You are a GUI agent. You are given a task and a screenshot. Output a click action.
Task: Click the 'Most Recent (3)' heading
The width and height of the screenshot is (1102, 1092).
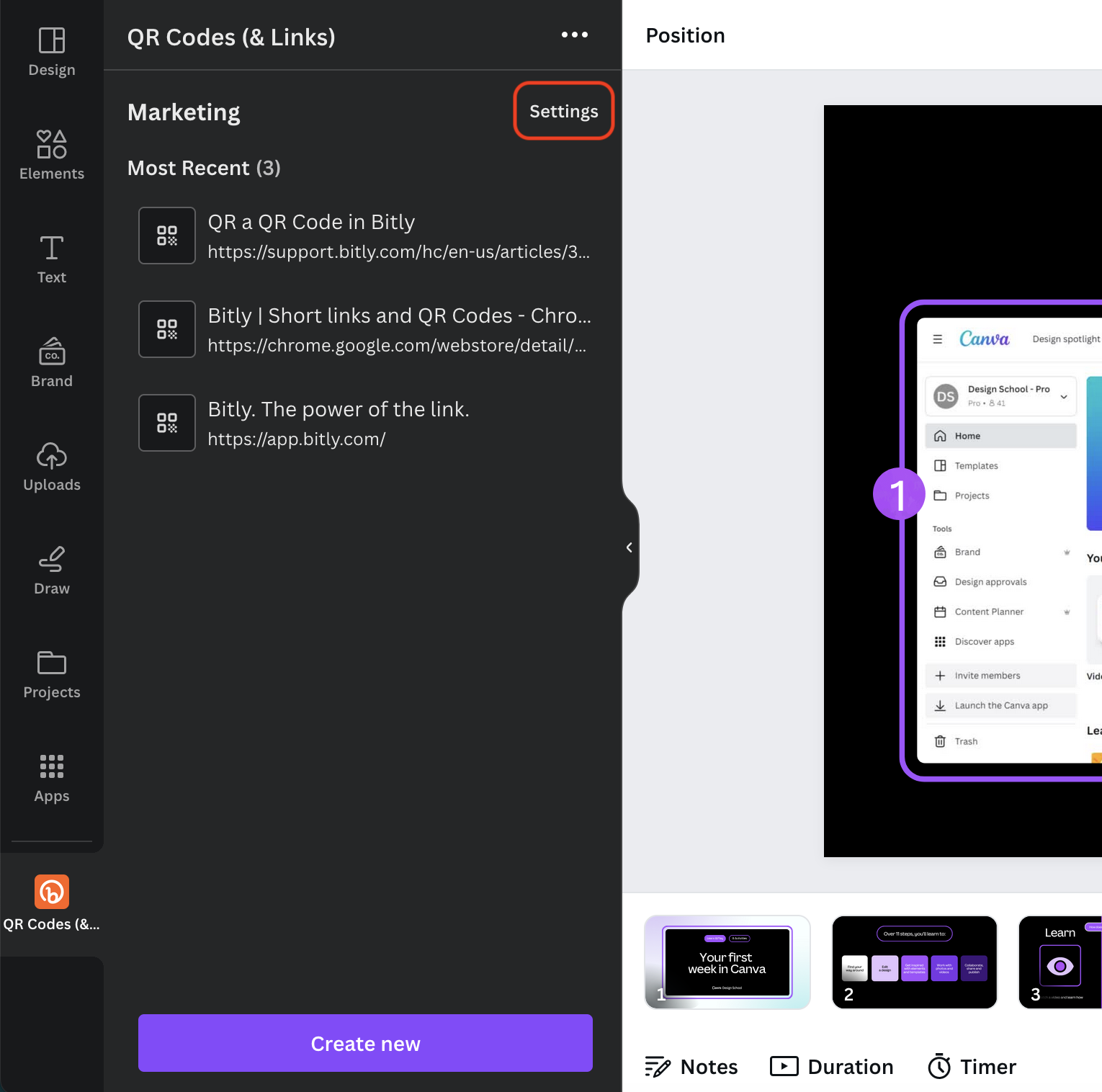(204, 168)
